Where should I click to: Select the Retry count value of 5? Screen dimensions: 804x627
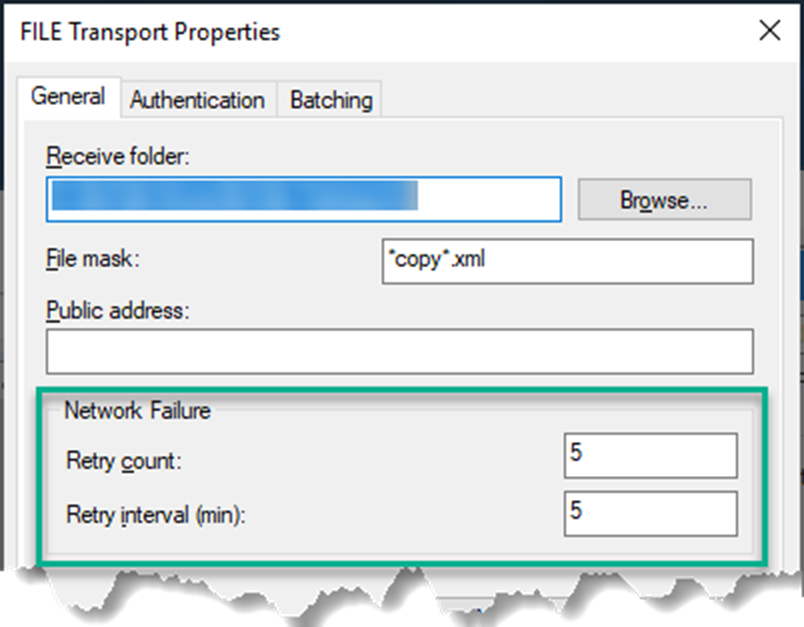click(x=650, y=455)
